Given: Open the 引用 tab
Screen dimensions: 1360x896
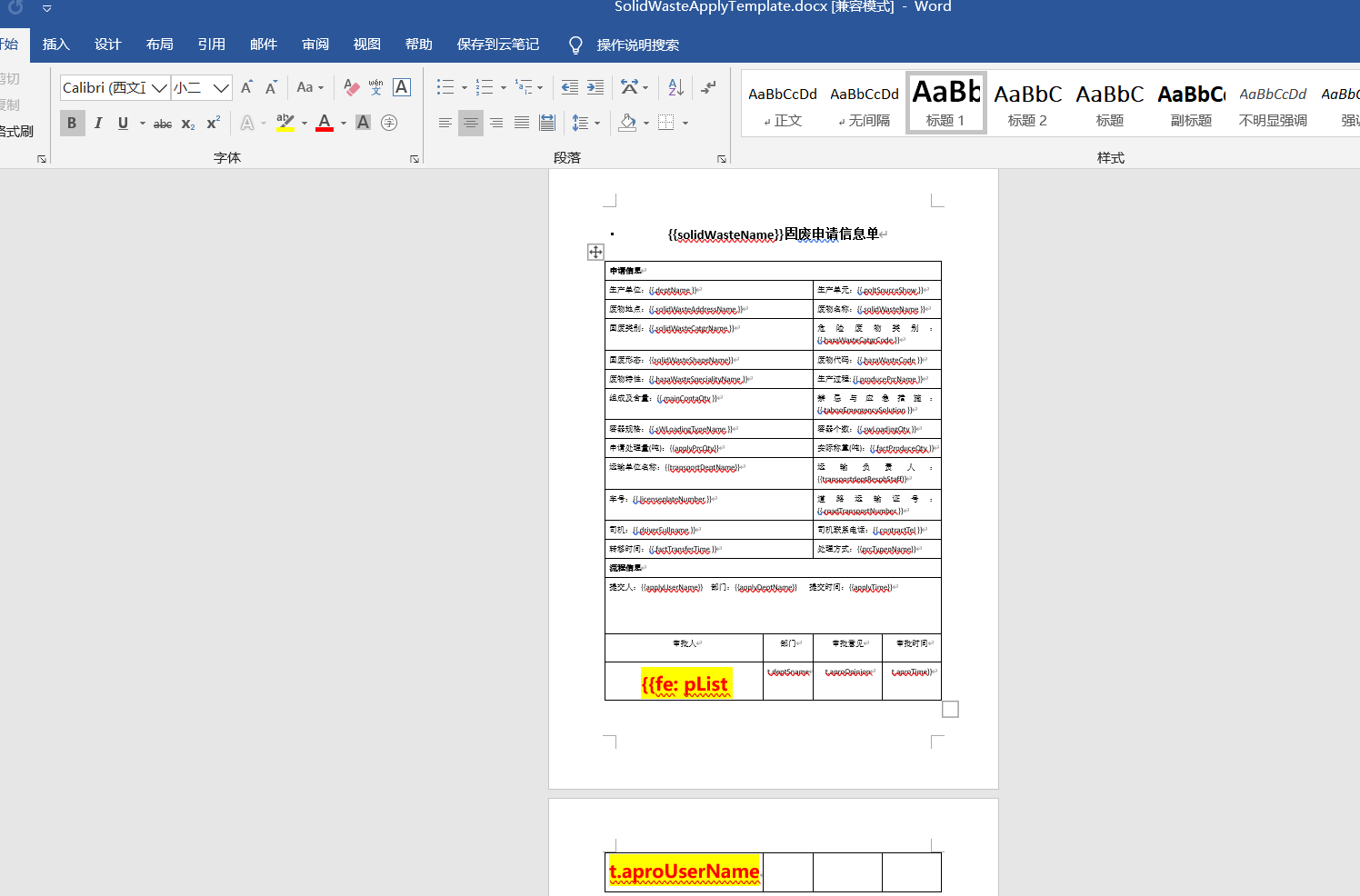Looking at the screenshot, I should coord(212,45).
